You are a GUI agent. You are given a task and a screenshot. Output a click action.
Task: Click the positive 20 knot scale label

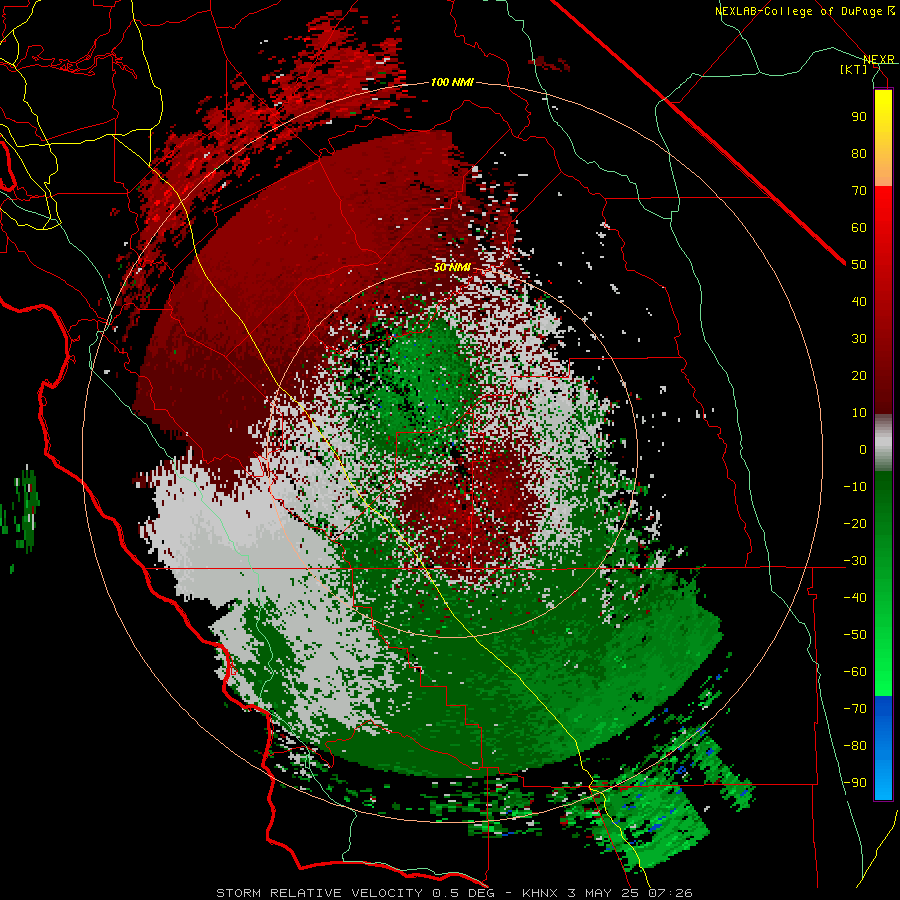click(859, 375)
